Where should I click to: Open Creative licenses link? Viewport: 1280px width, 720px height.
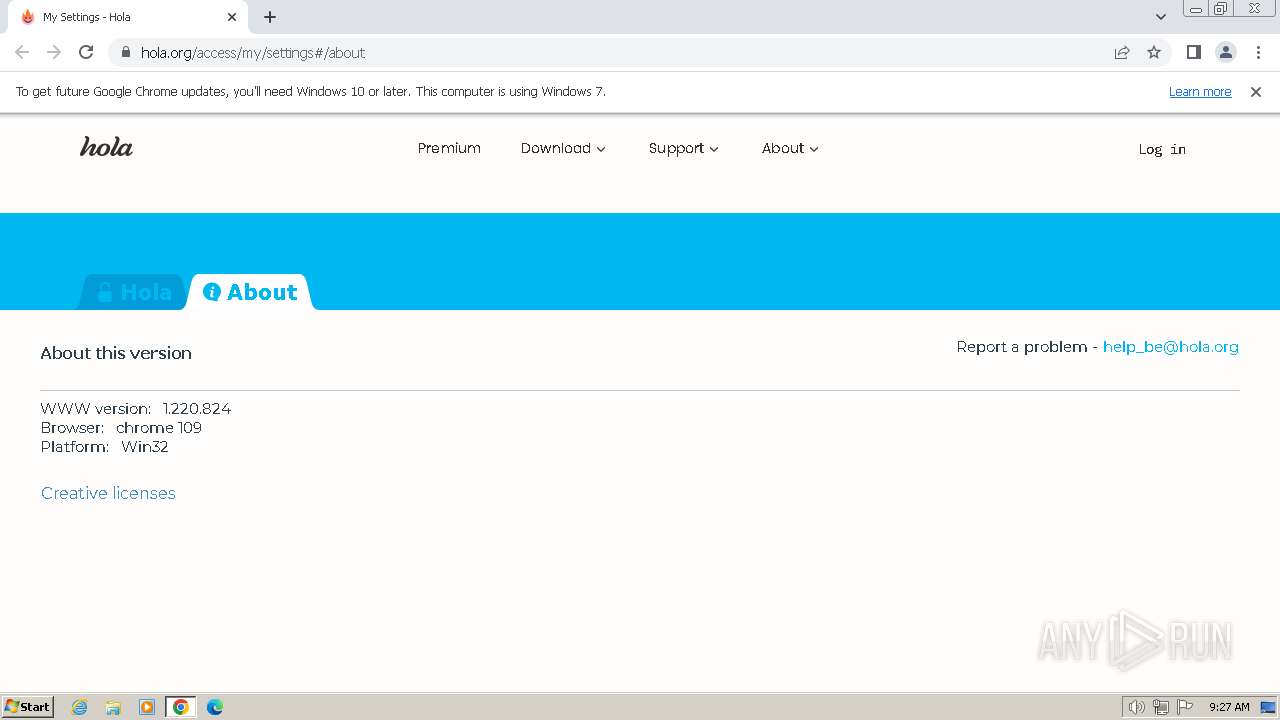click(108, 493)
